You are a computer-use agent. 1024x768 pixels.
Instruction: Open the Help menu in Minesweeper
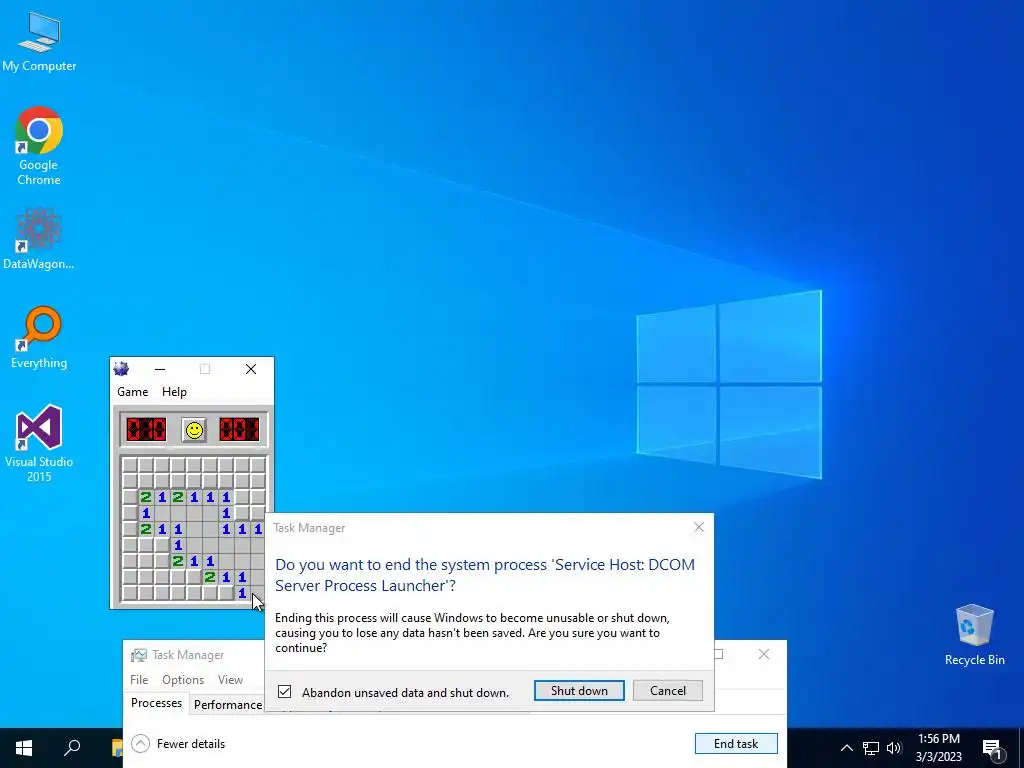click(174, 392)
